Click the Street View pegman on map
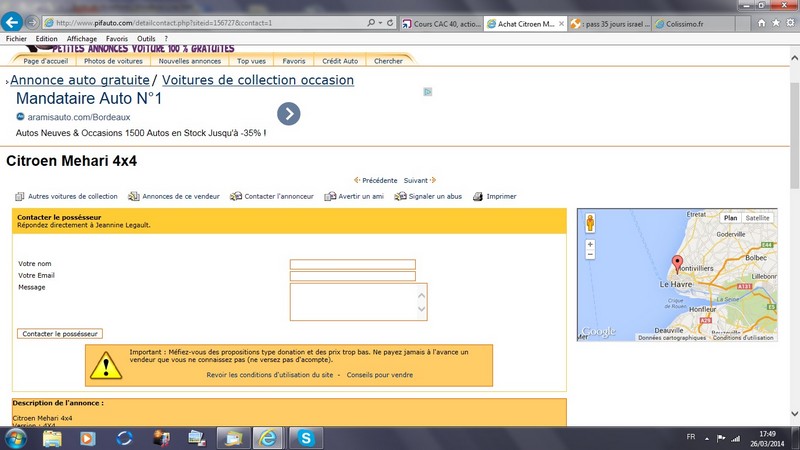The image size is (800, 450). tap(590, 223)
